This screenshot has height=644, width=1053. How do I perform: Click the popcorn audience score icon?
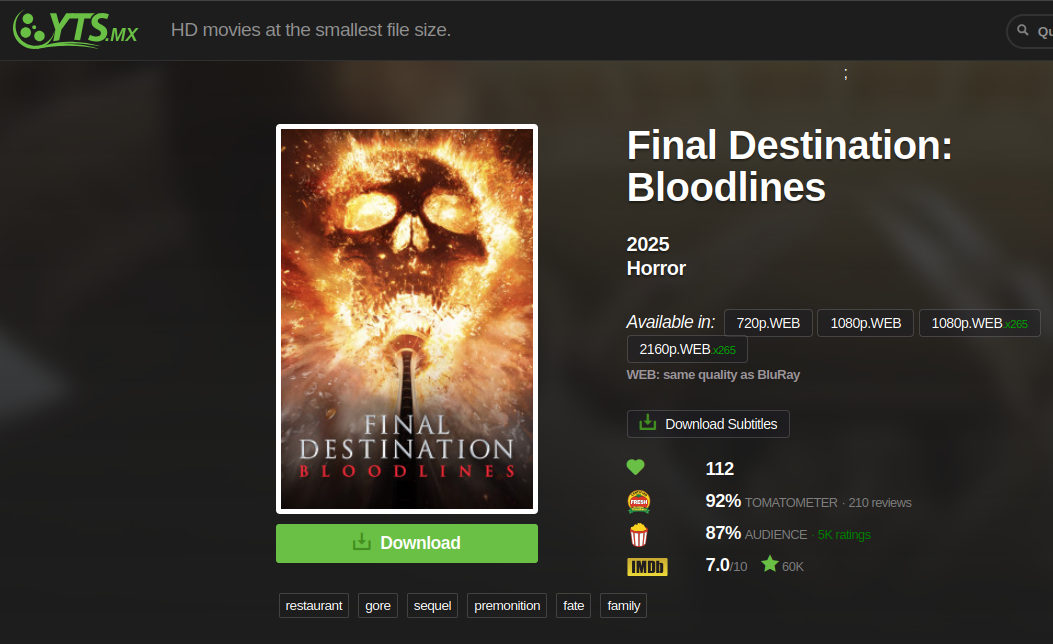tap(639, 535)
